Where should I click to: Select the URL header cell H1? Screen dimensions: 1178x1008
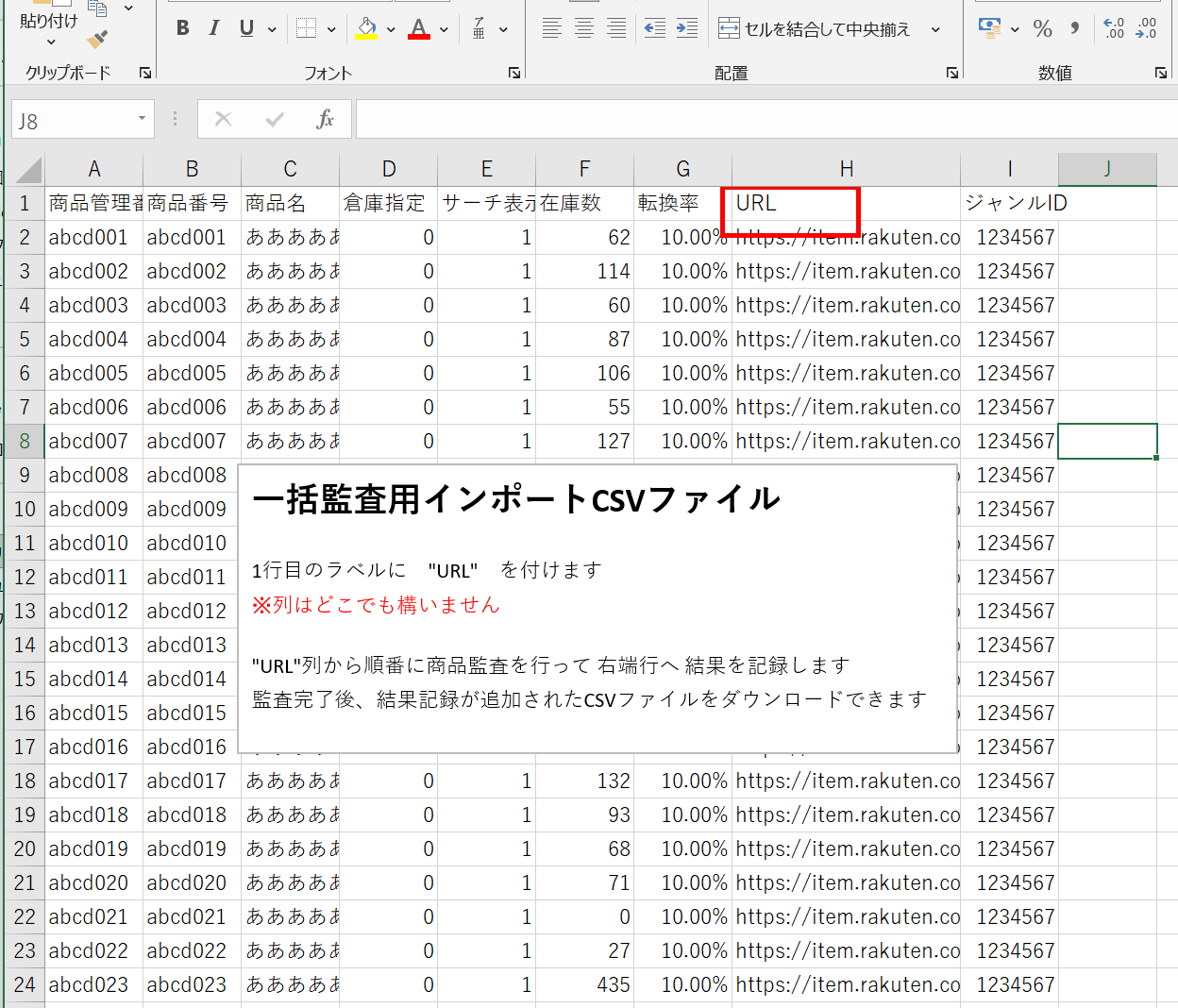pos(847,203)
